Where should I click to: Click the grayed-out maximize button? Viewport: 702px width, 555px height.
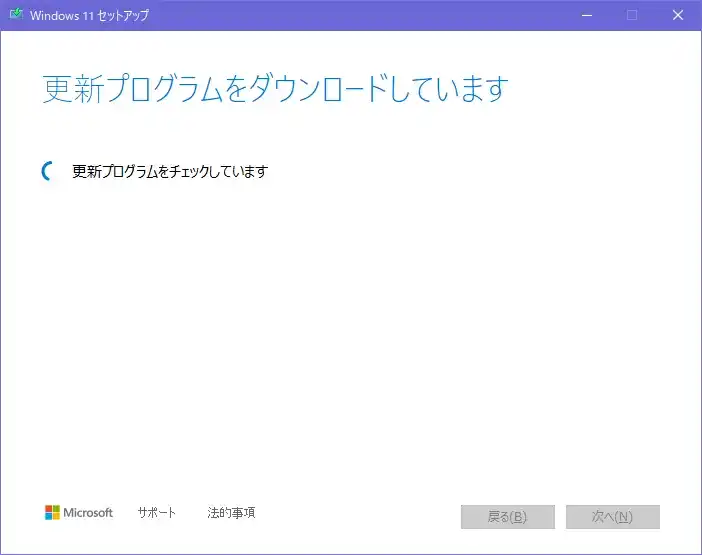(x=631, y=15)
